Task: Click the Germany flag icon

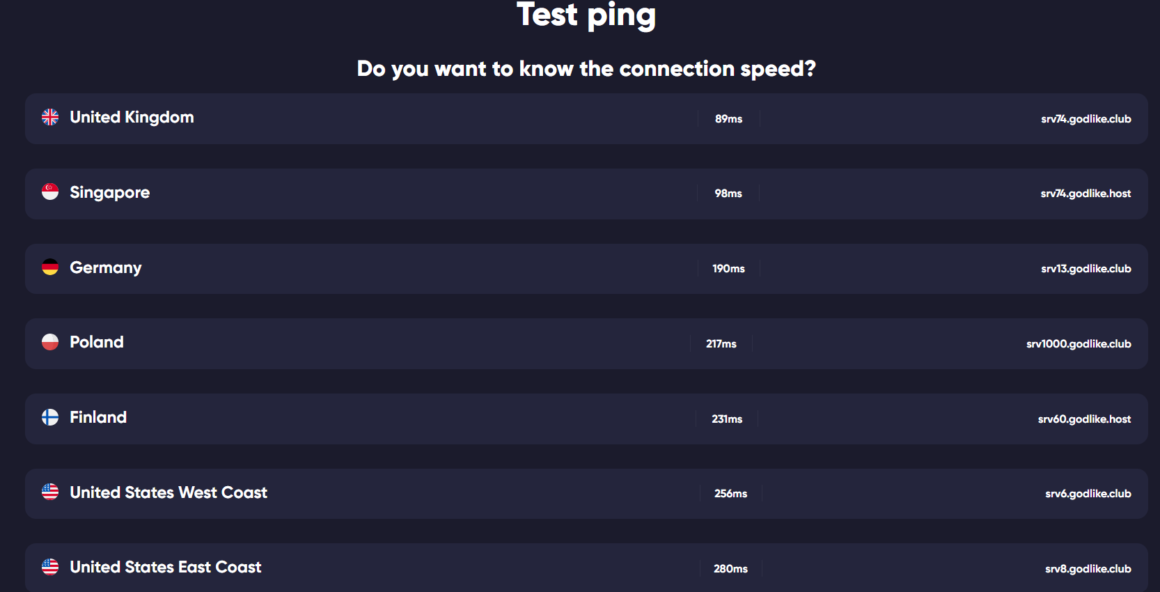Action: pyautogui.click(x=50, y=267)
